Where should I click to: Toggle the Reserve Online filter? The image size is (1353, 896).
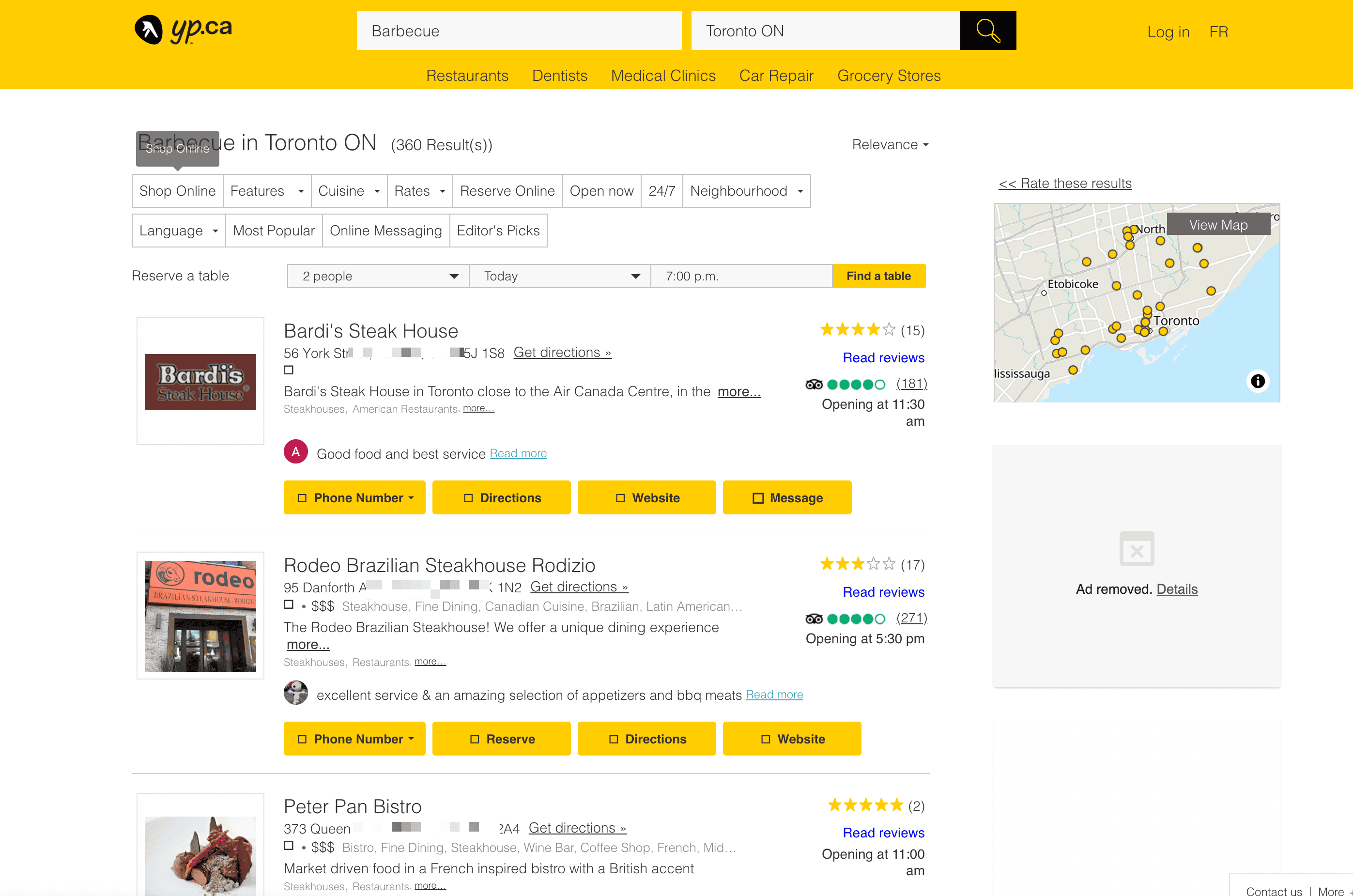(507, 191)
